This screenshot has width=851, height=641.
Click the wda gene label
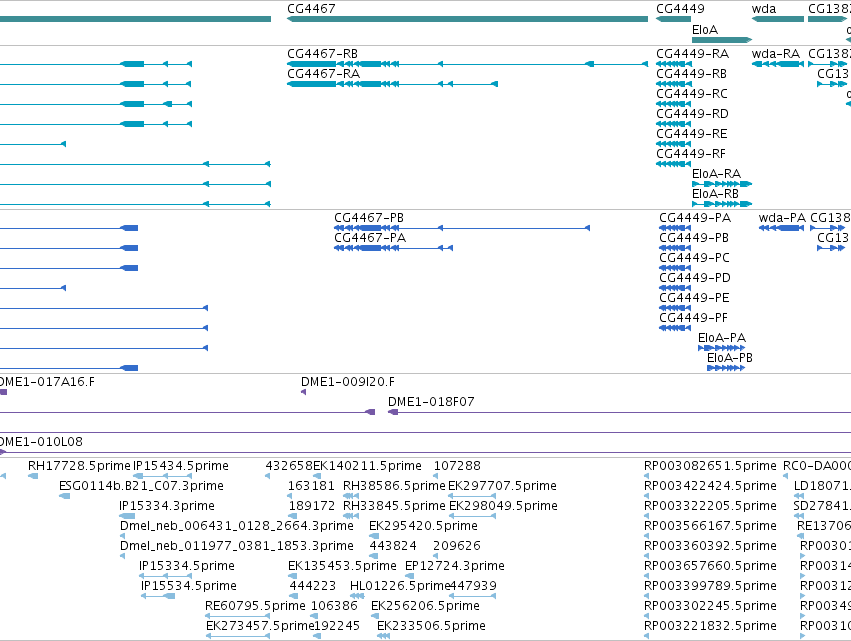[764, 9]
